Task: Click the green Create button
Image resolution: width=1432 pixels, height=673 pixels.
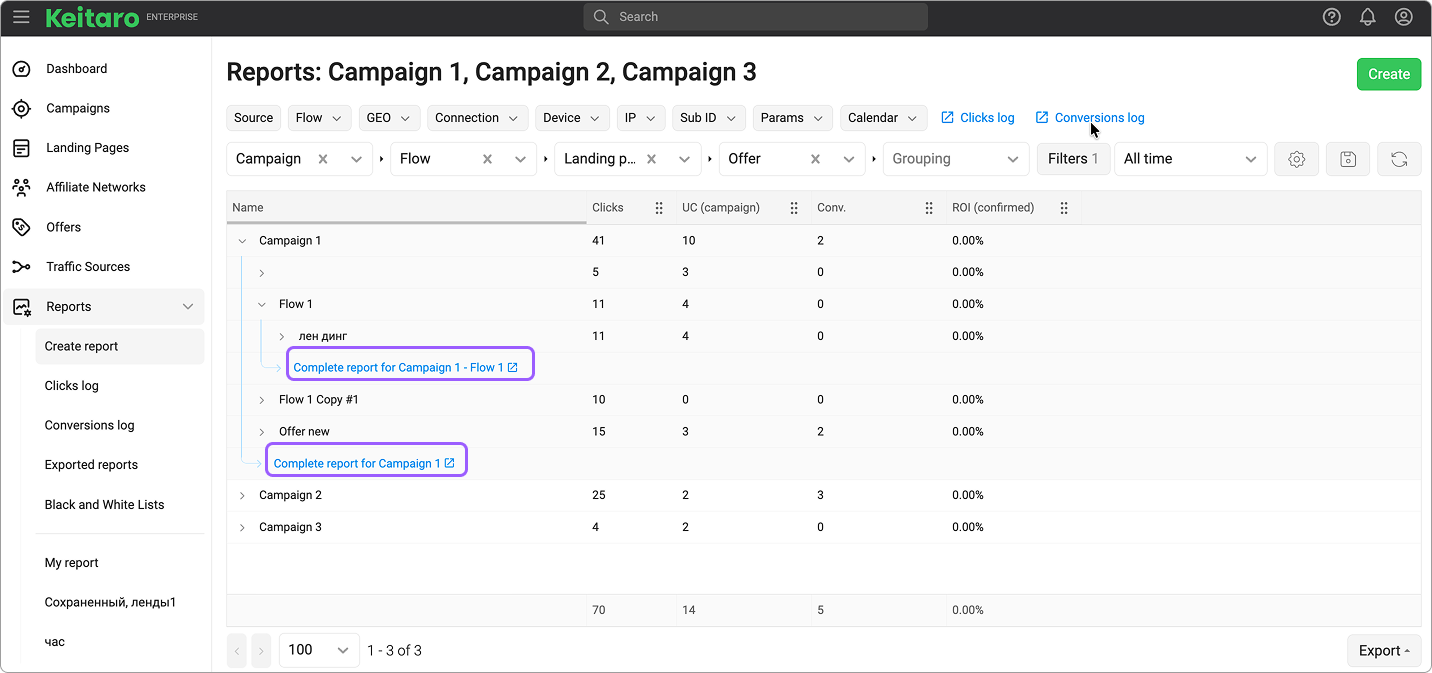Action: (1388, 74)
